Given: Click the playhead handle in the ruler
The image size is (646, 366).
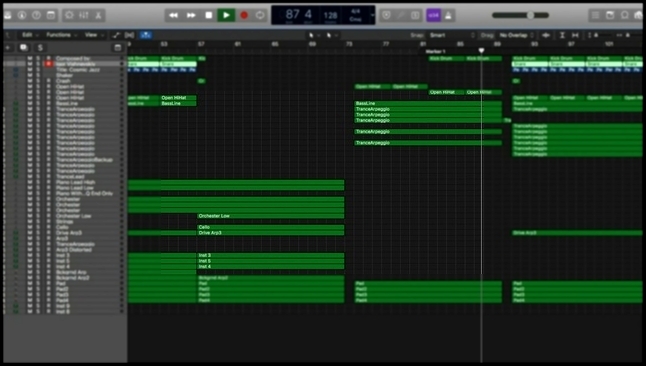Looking at the screenshot, I should 481,51.
